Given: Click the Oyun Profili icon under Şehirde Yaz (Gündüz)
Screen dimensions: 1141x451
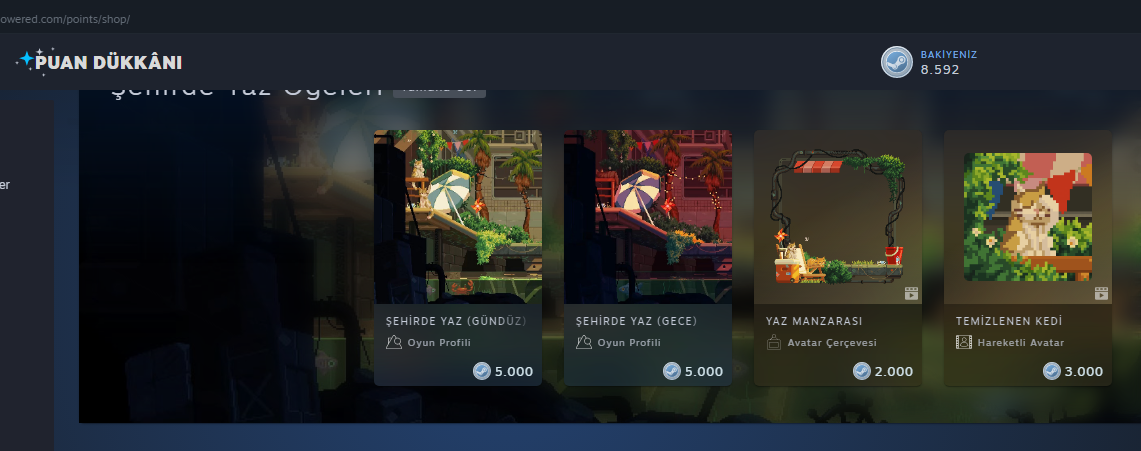Looking at the screenshot, I should coord(394,343).
